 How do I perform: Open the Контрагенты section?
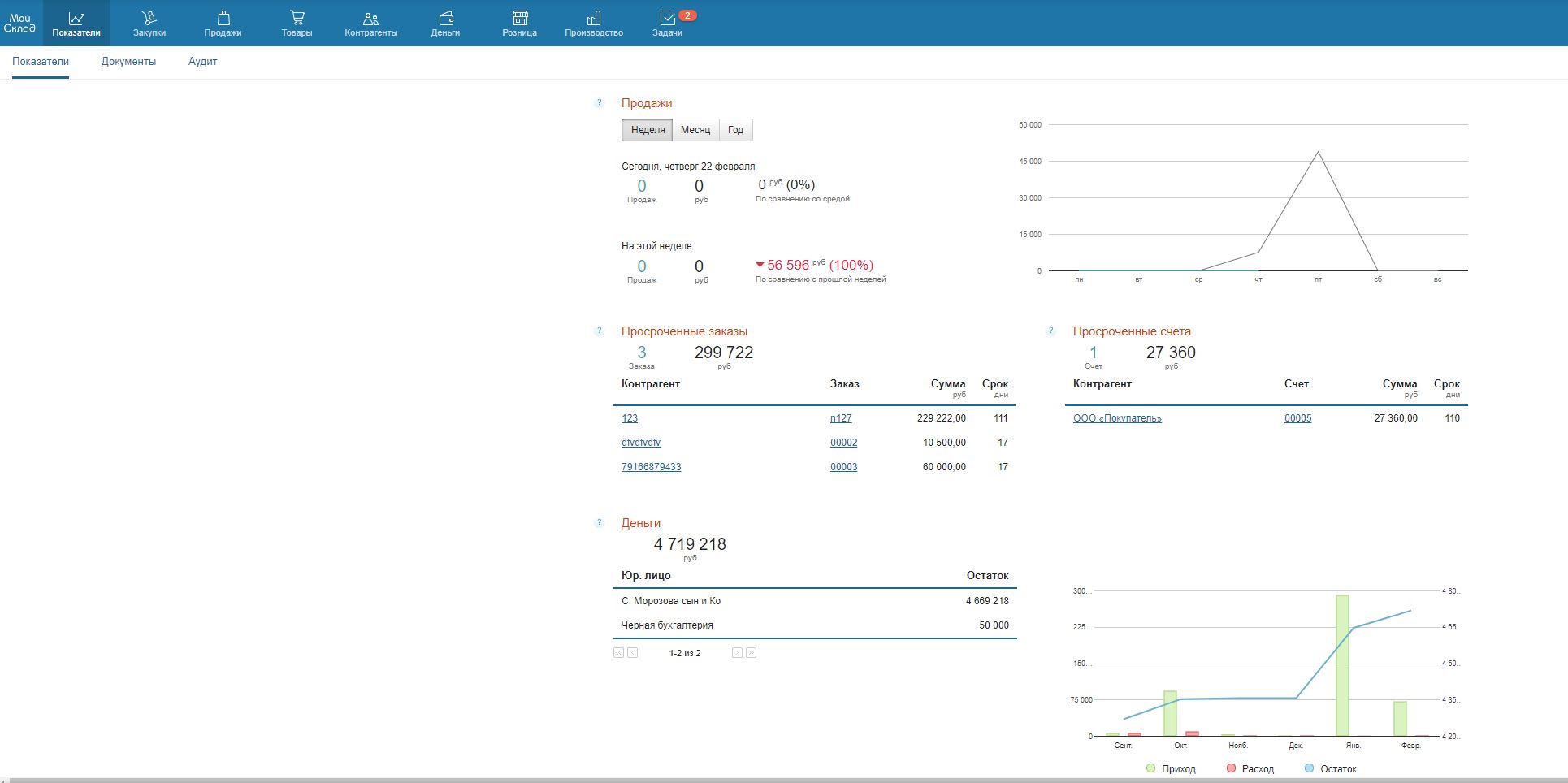(370, 24)
